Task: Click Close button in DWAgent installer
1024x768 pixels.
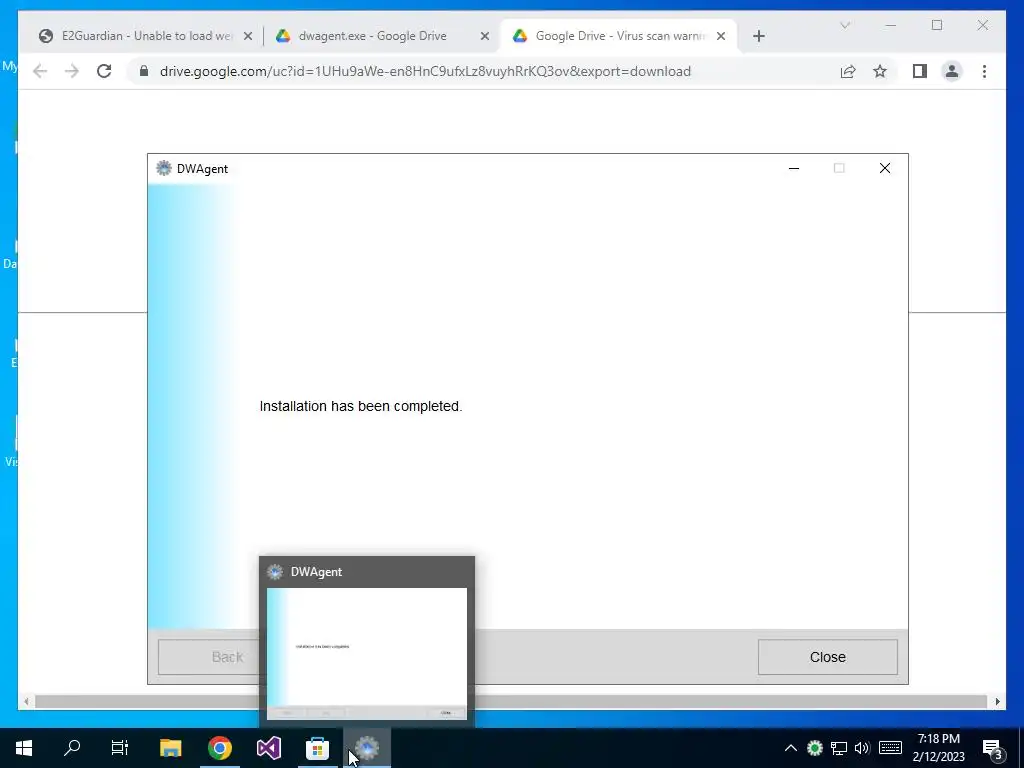Action: [827, 657]
